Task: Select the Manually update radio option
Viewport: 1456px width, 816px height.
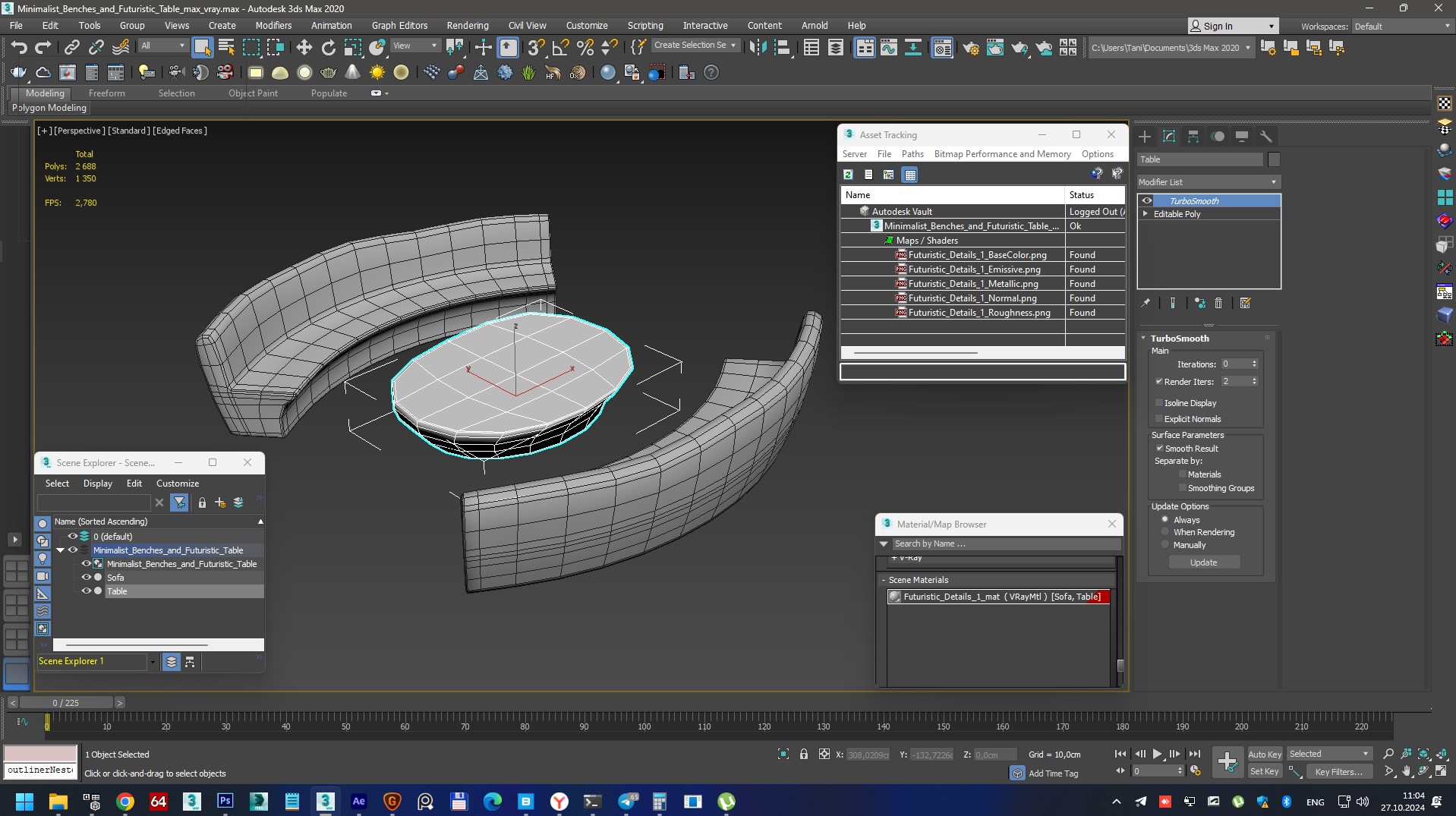Action: click(1165, 545)
